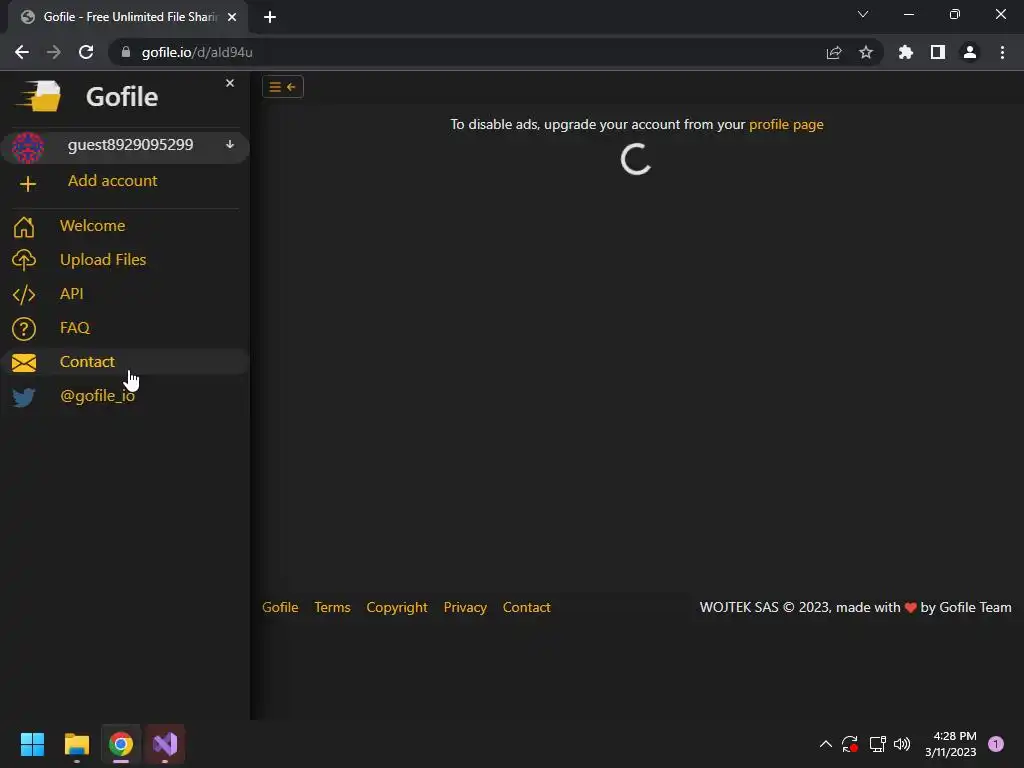Collapse the sidebar using the hamburger arrow button
1024x768 pixels.
tap(283, 87)
